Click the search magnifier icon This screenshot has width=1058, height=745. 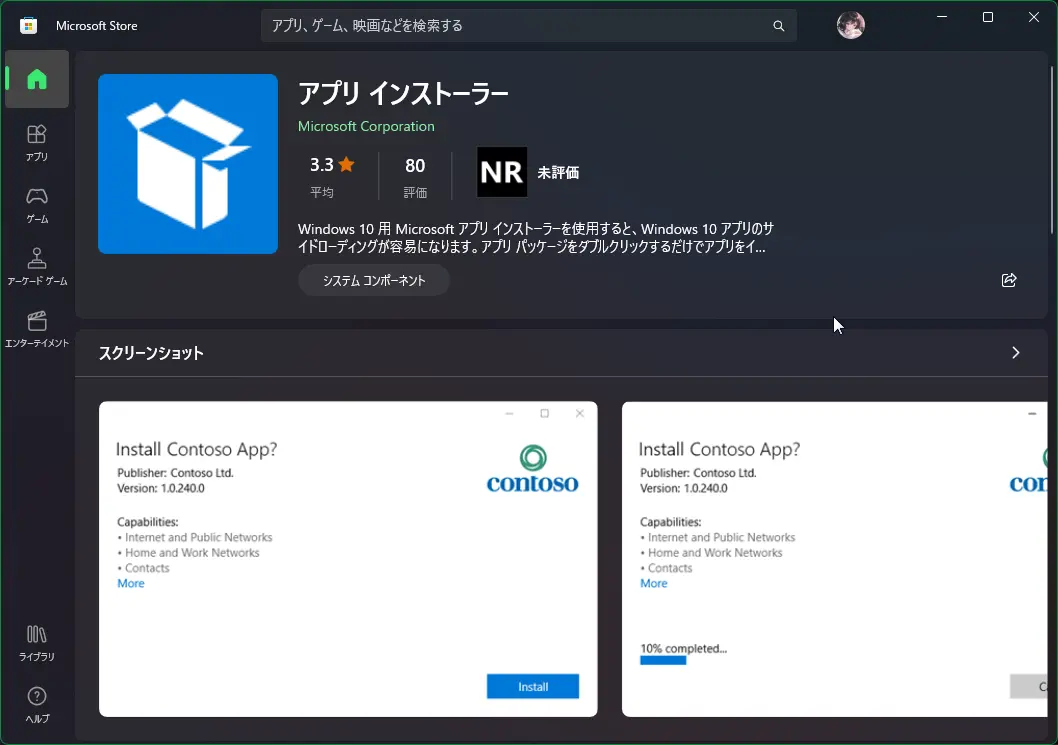point(779,26)
